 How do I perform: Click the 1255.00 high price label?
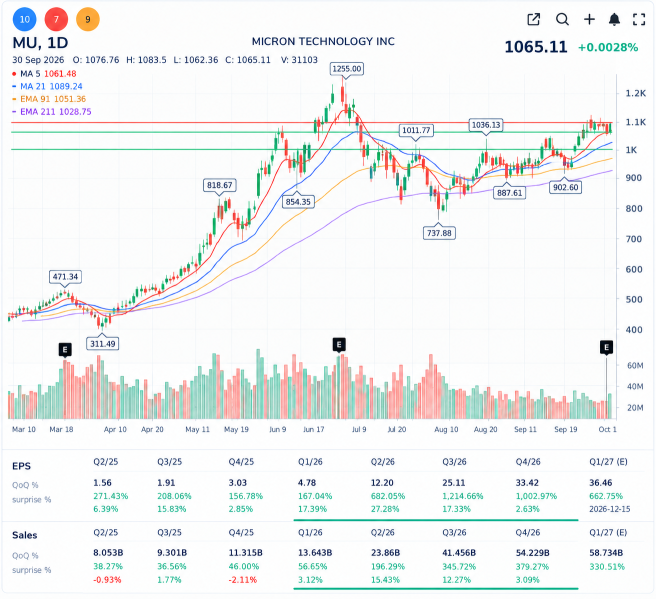tap(346, 69)
